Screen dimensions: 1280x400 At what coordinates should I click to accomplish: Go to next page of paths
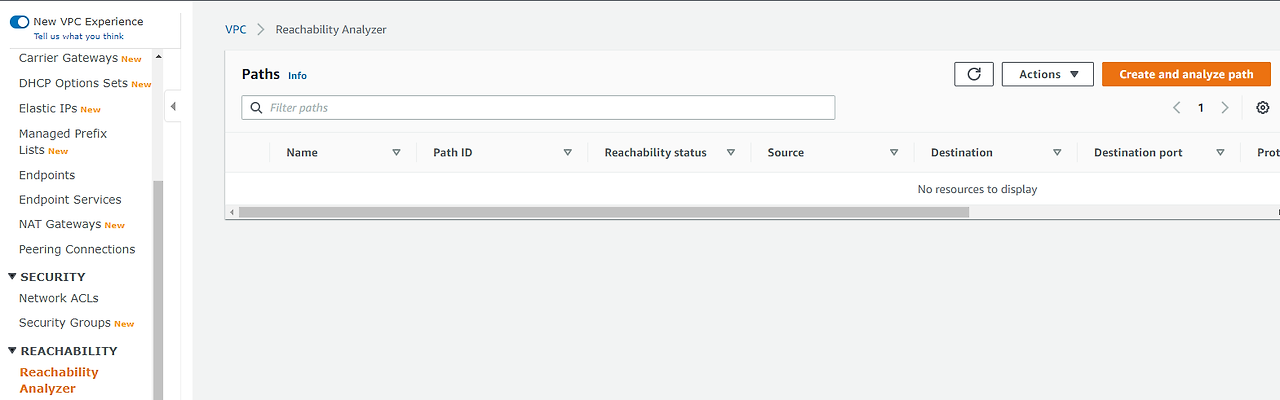click(x=1225, y=108)
